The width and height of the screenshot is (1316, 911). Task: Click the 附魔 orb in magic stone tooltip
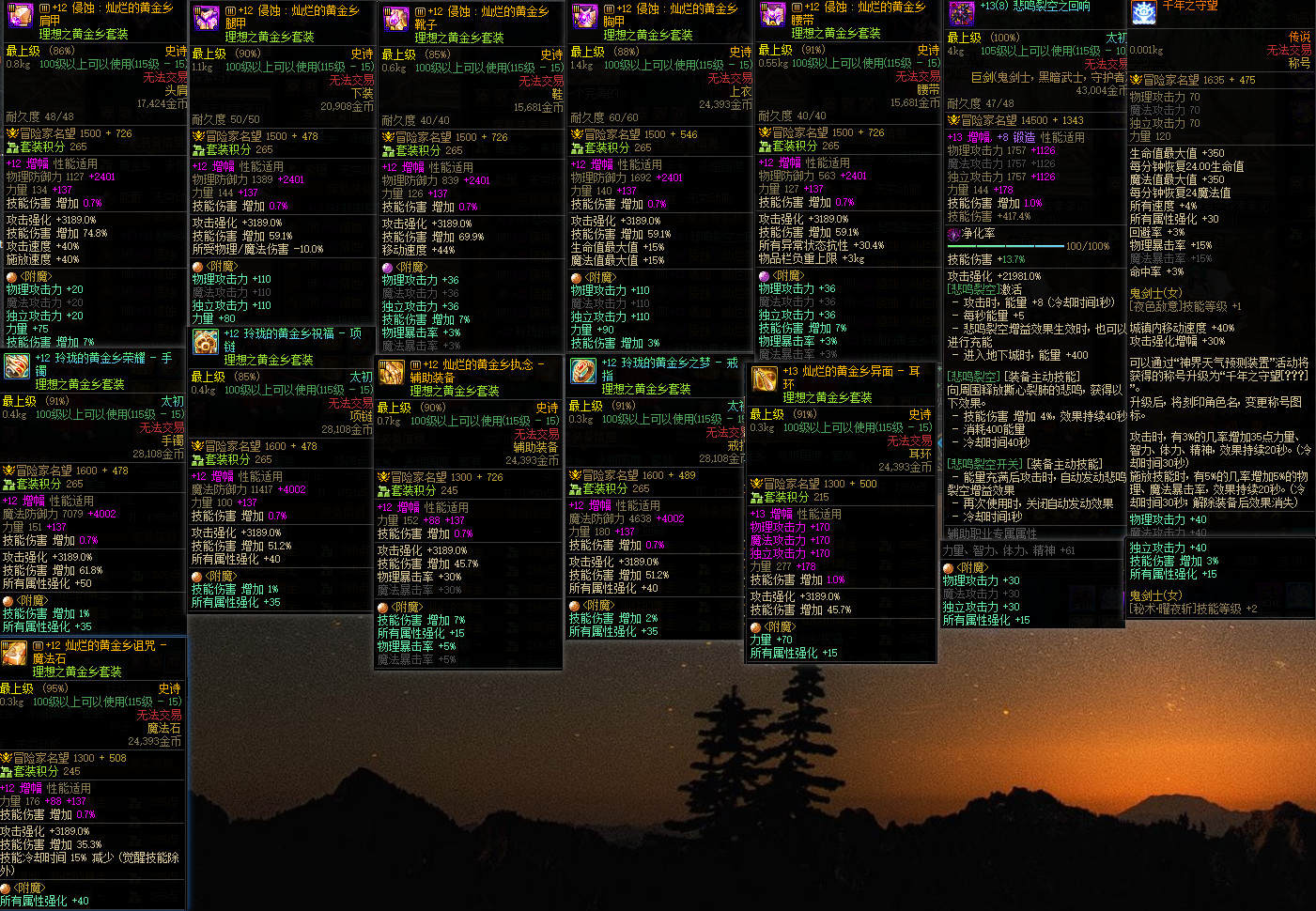(x=6, y=888)
